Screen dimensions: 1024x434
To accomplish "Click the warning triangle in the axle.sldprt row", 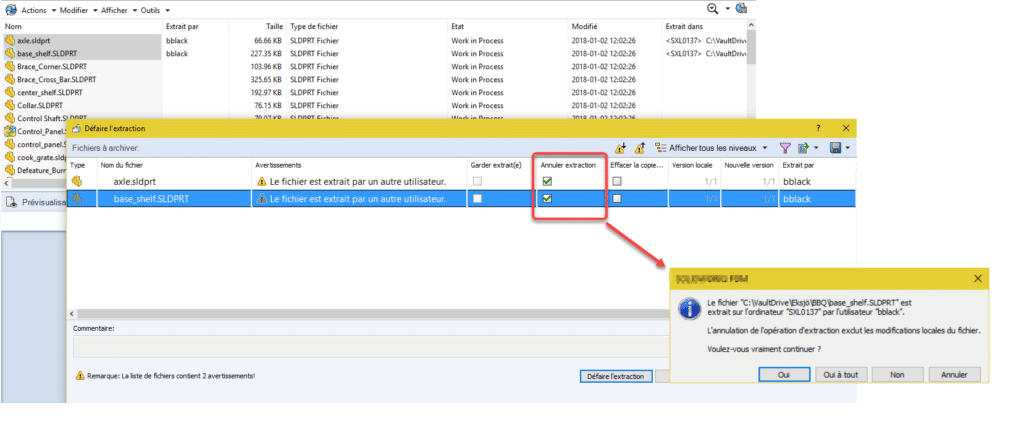I will (x=262, y=181).
